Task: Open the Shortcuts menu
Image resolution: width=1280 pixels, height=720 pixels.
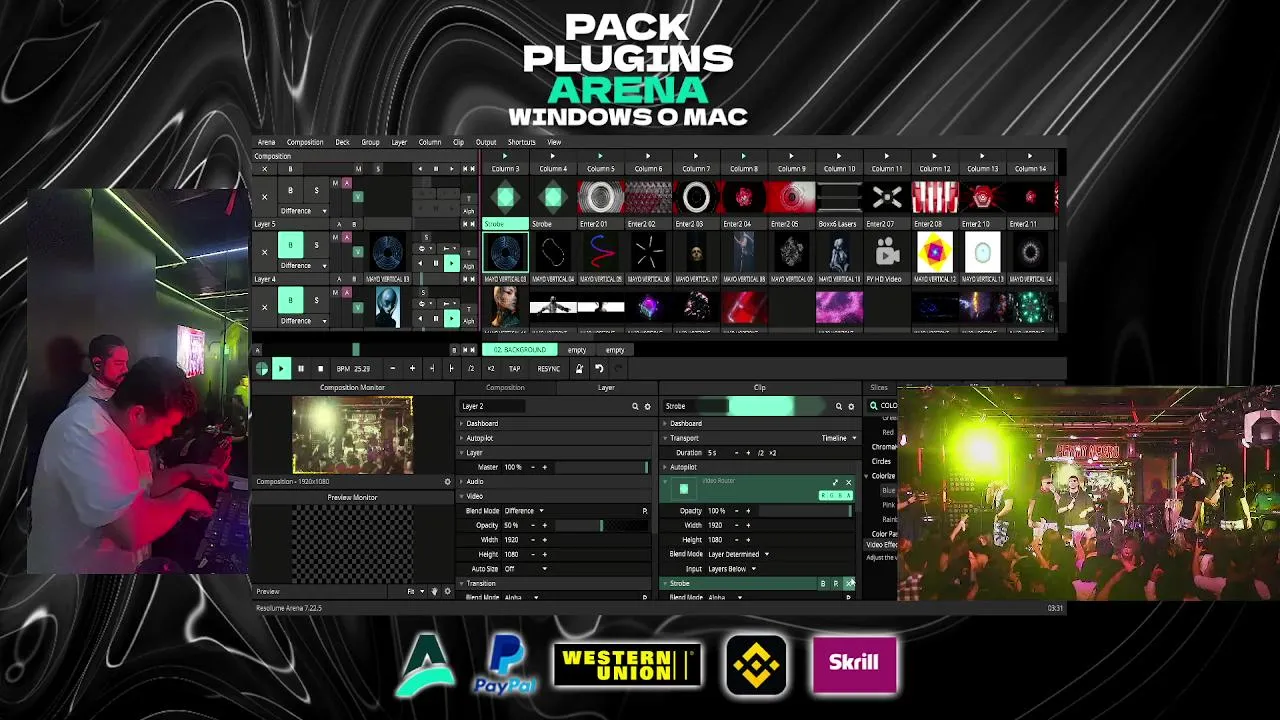Action: [x=521, y=142]
